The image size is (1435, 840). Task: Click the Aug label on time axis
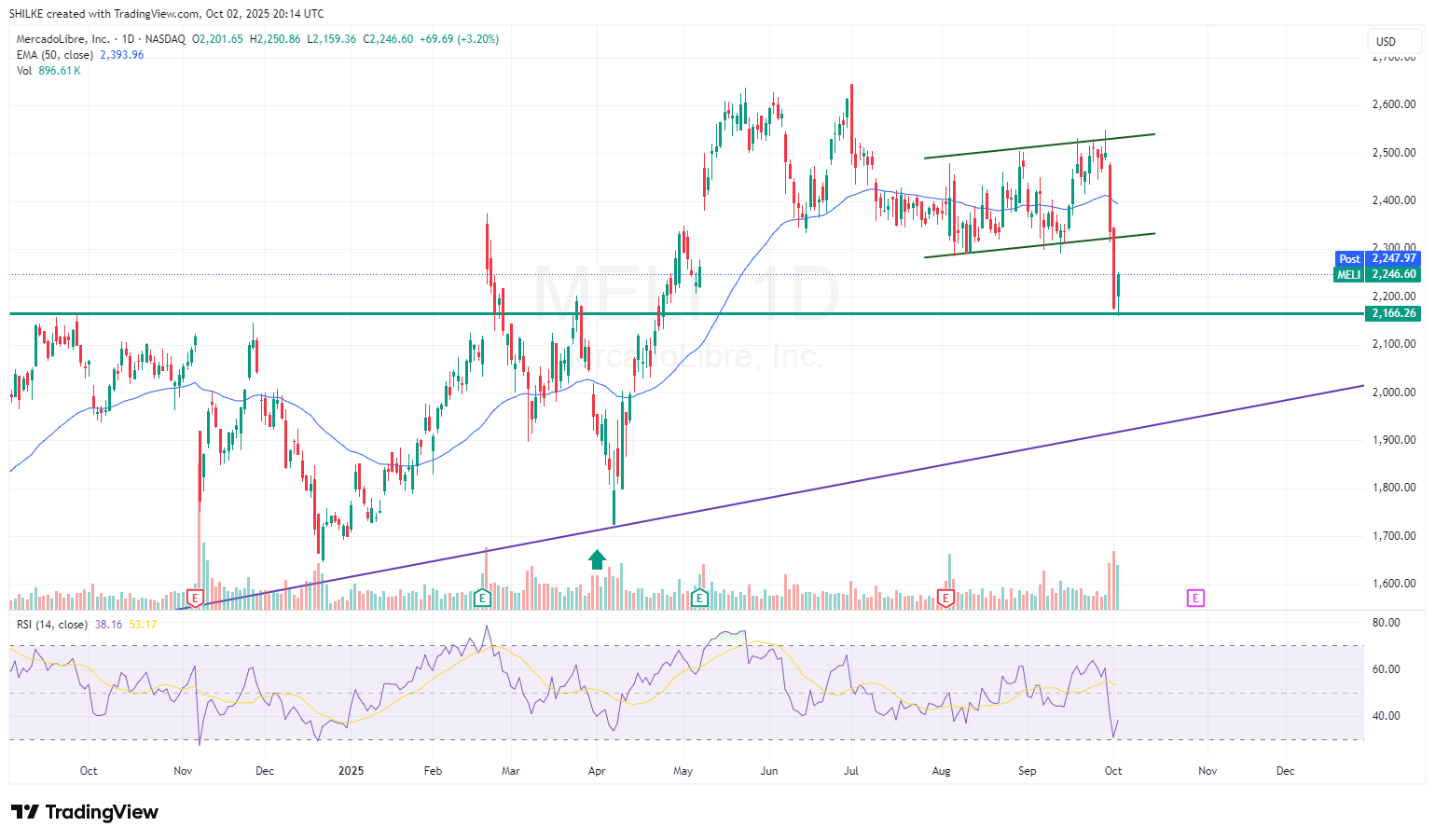(942, 771)
